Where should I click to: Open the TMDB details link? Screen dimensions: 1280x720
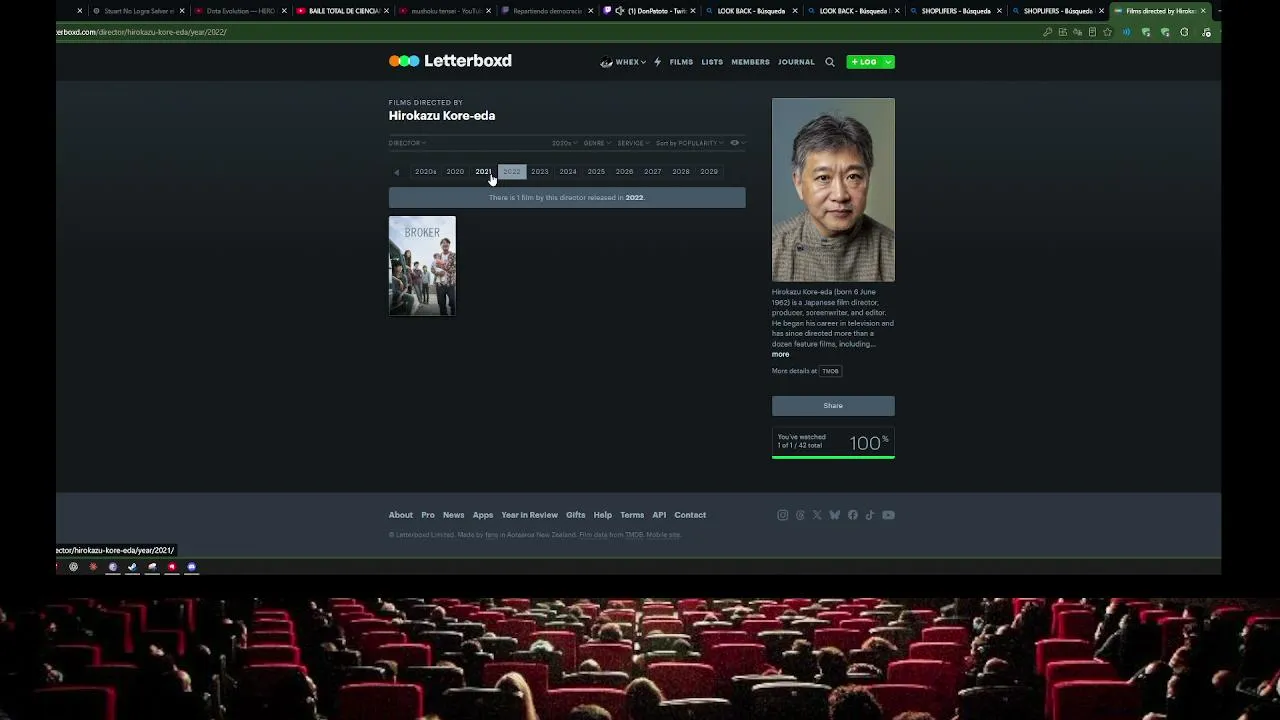click(x=830, y=371)
